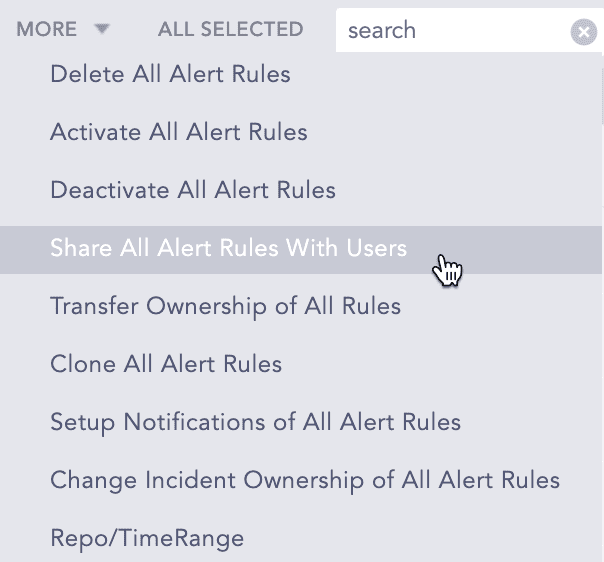Choose Activate All Alert Rules
Image resolution: width=604 pixels, height=562 pixels.
coord(179,132)
